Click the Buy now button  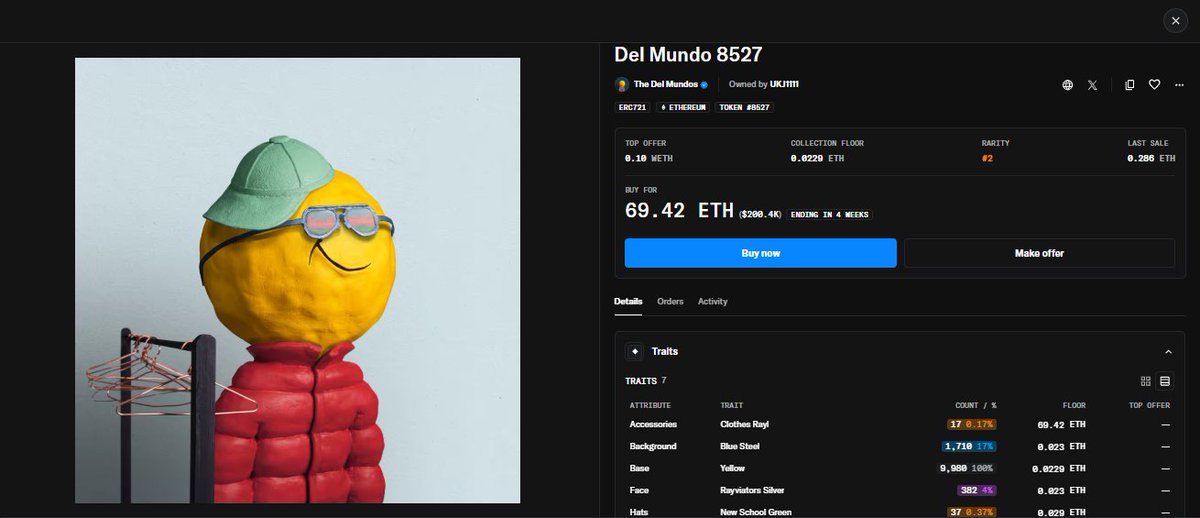point(760,253)
